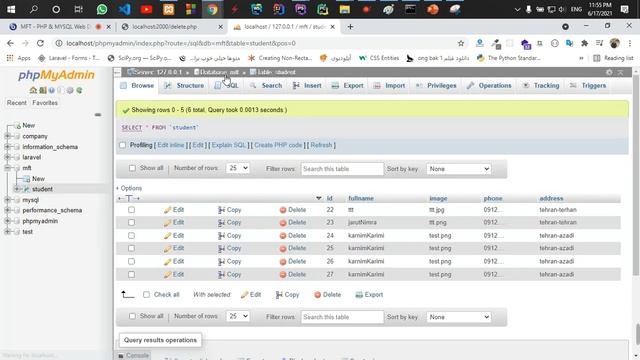640x360 pixels.
Task: Tick the checkbox for row id 25
Action: (x=131, y=248)
